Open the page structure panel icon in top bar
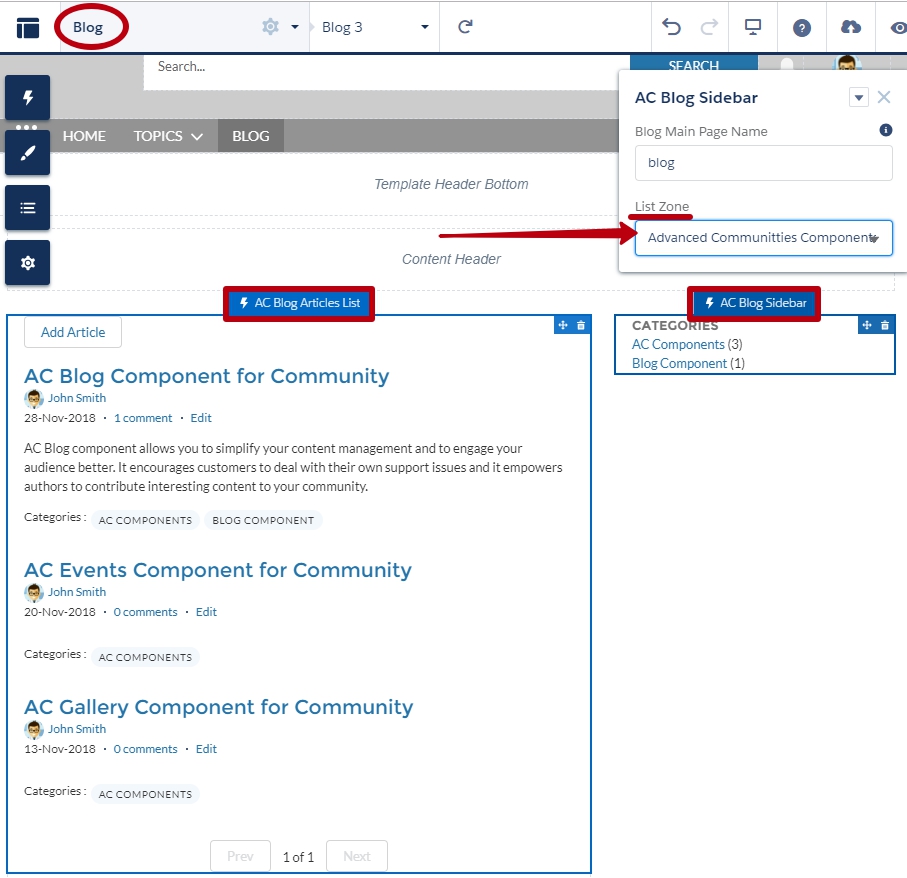Image resolution: width=907 pixels, height=878 pixels. (x=28, y=28)
